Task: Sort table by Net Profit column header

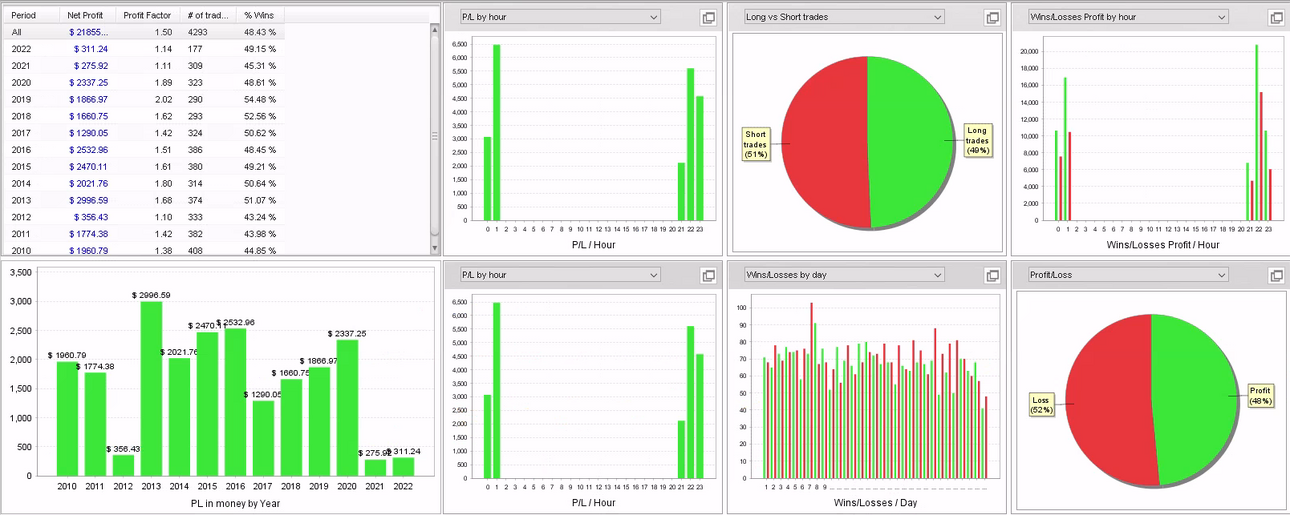Action: pos(86,16)
